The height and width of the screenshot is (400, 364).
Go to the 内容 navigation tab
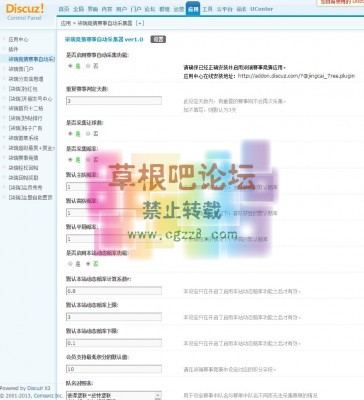pyautogui.click(x=107, y=9)
